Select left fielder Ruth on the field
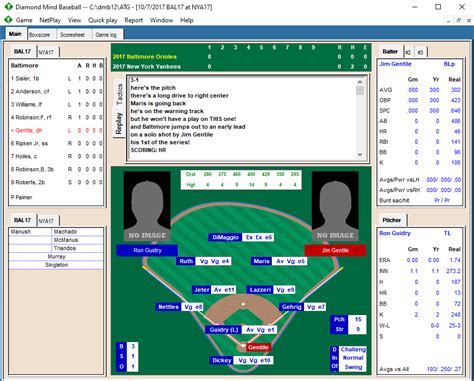The height and width of the screenshot is (381, 474). point(204,261)
